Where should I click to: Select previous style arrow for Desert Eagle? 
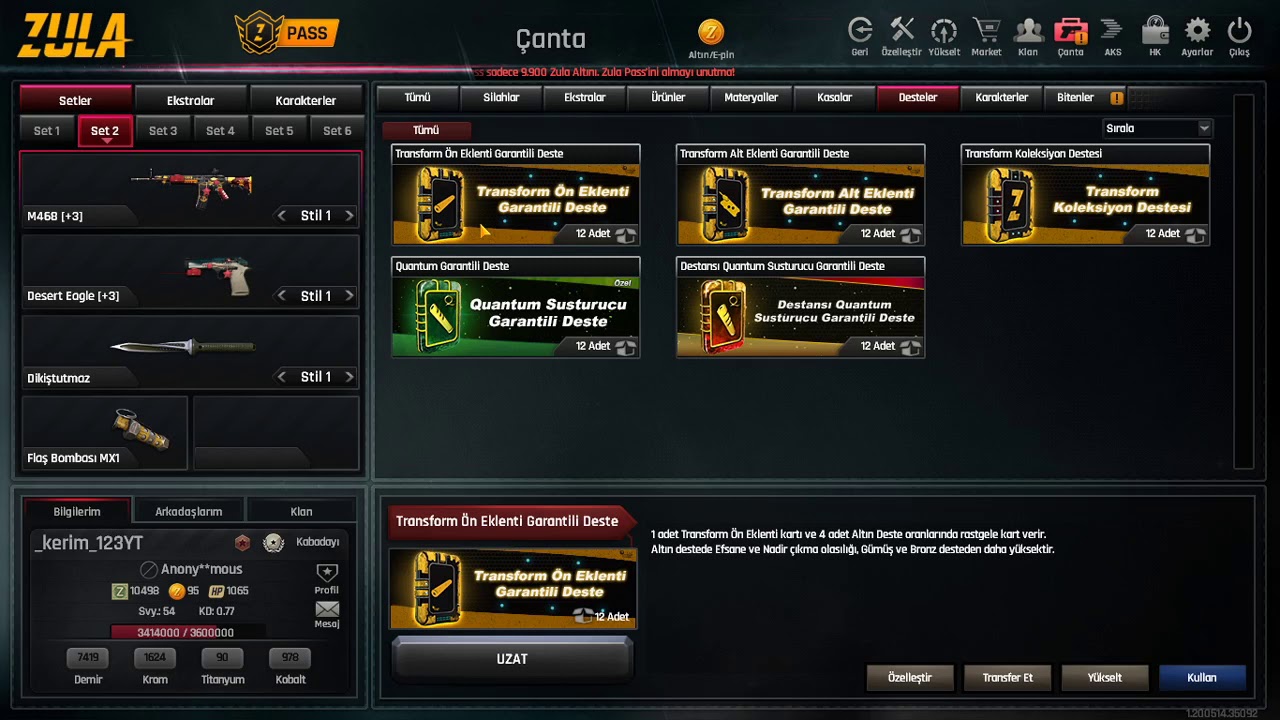282,296
